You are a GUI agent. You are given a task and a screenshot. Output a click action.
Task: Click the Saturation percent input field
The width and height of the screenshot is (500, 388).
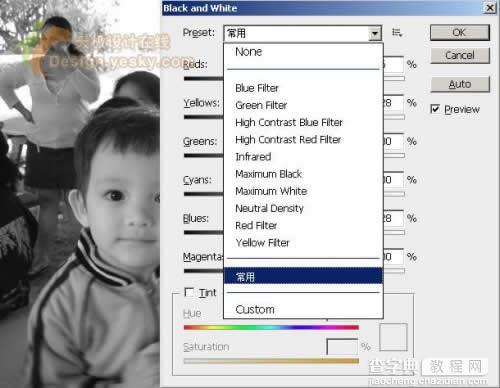[342, 347]
